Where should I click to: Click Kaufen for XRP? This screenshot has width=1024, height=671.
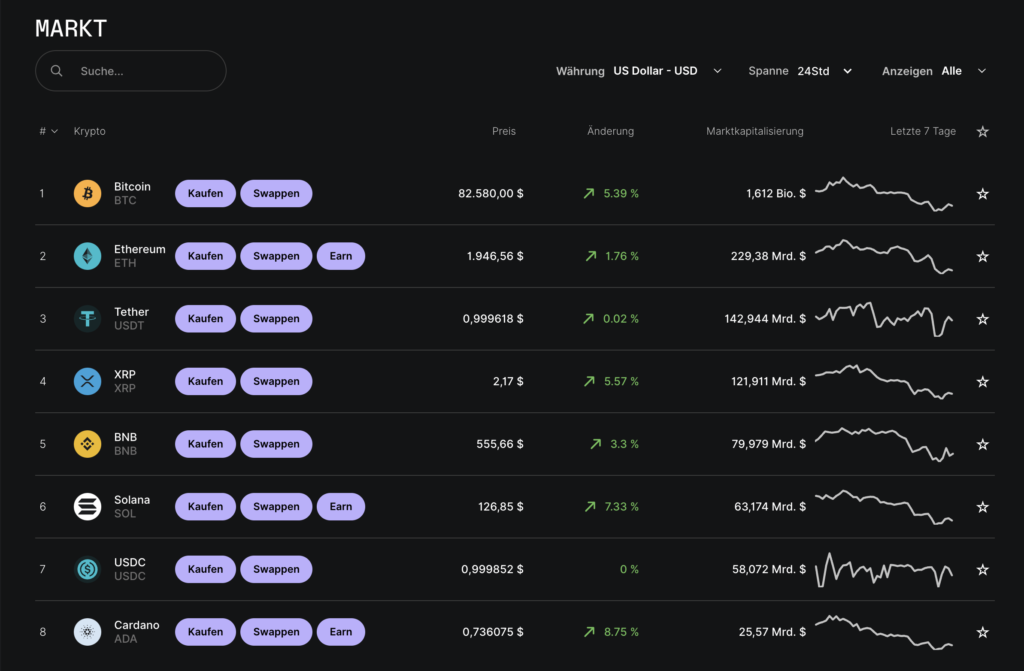point(205,382)
